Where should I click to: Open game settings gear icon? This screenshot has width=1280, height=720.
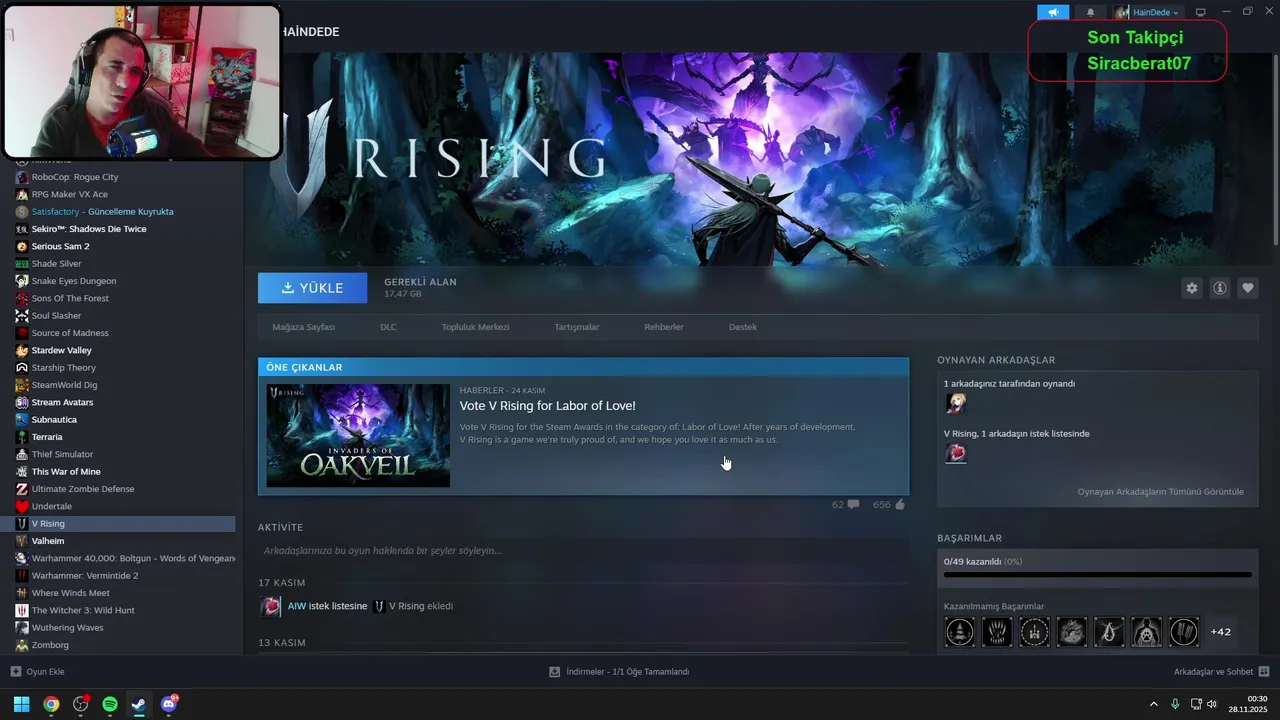click(1191, 288)
